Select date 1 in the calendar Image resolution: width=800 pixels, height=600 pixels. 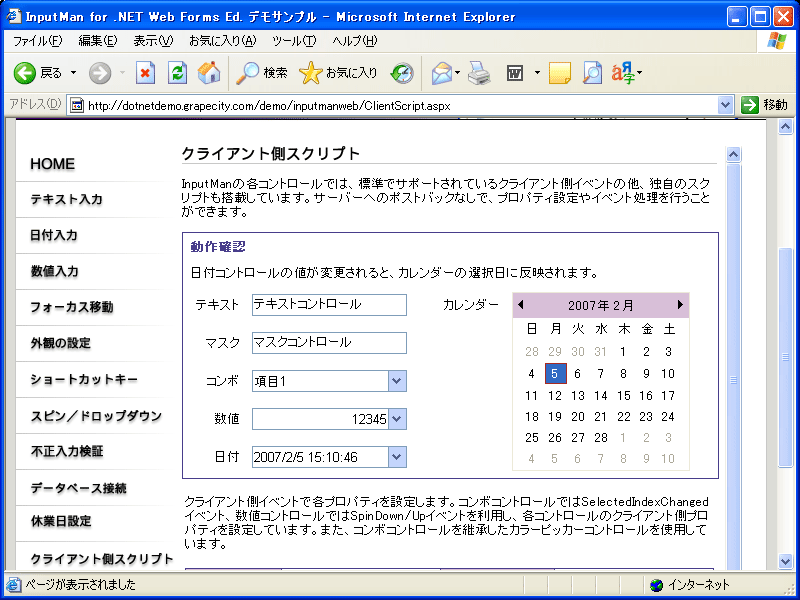pos(622,351)
